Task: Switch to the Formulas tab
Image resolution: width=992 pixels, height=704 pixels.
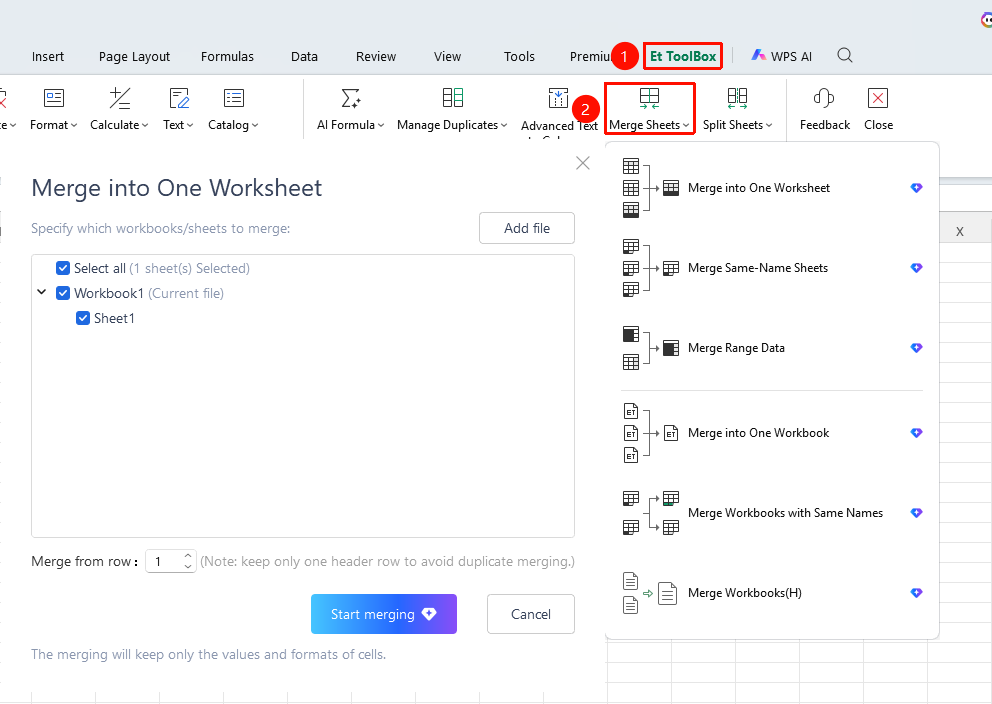Action: click(x=227, y=56)
